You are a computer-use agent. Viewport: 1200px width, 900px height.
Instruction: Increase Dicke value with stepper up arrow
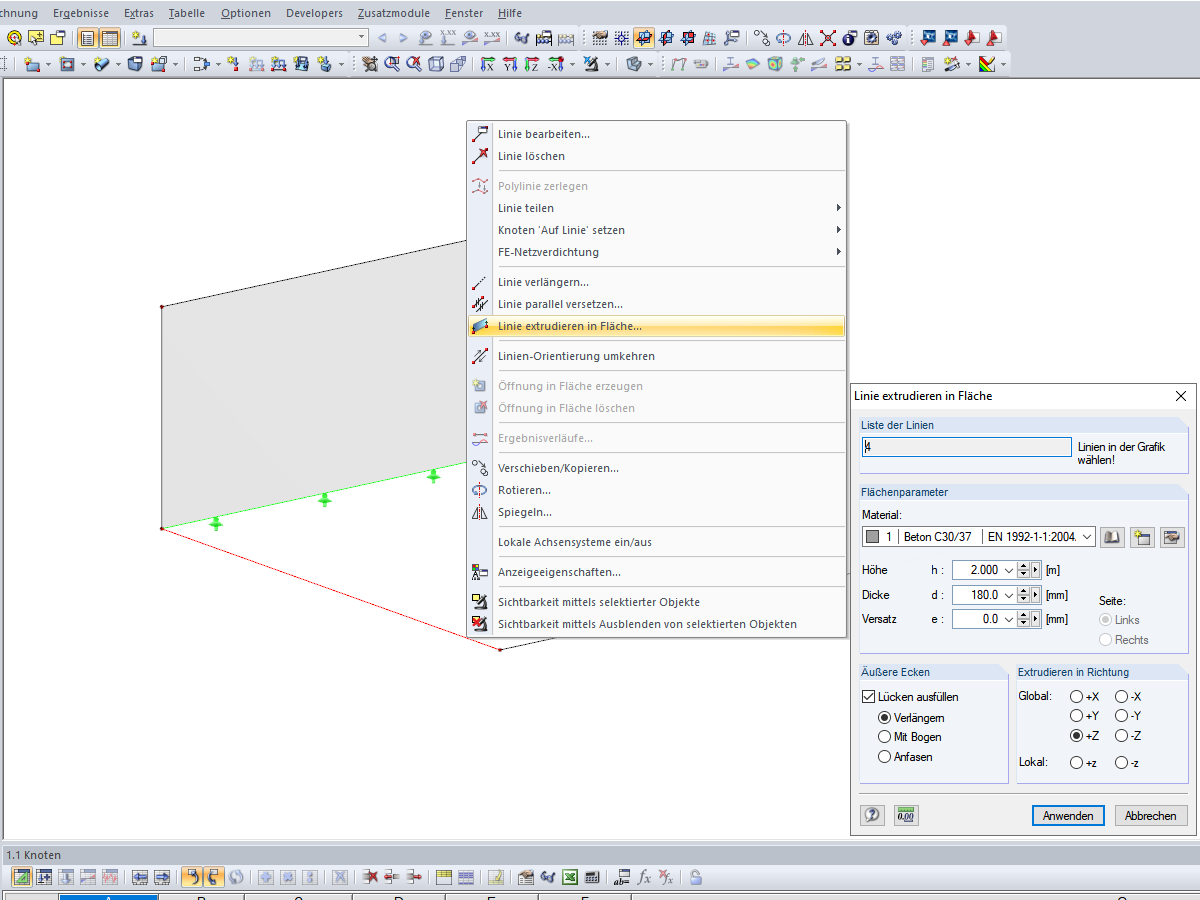tap(1022, 591)
